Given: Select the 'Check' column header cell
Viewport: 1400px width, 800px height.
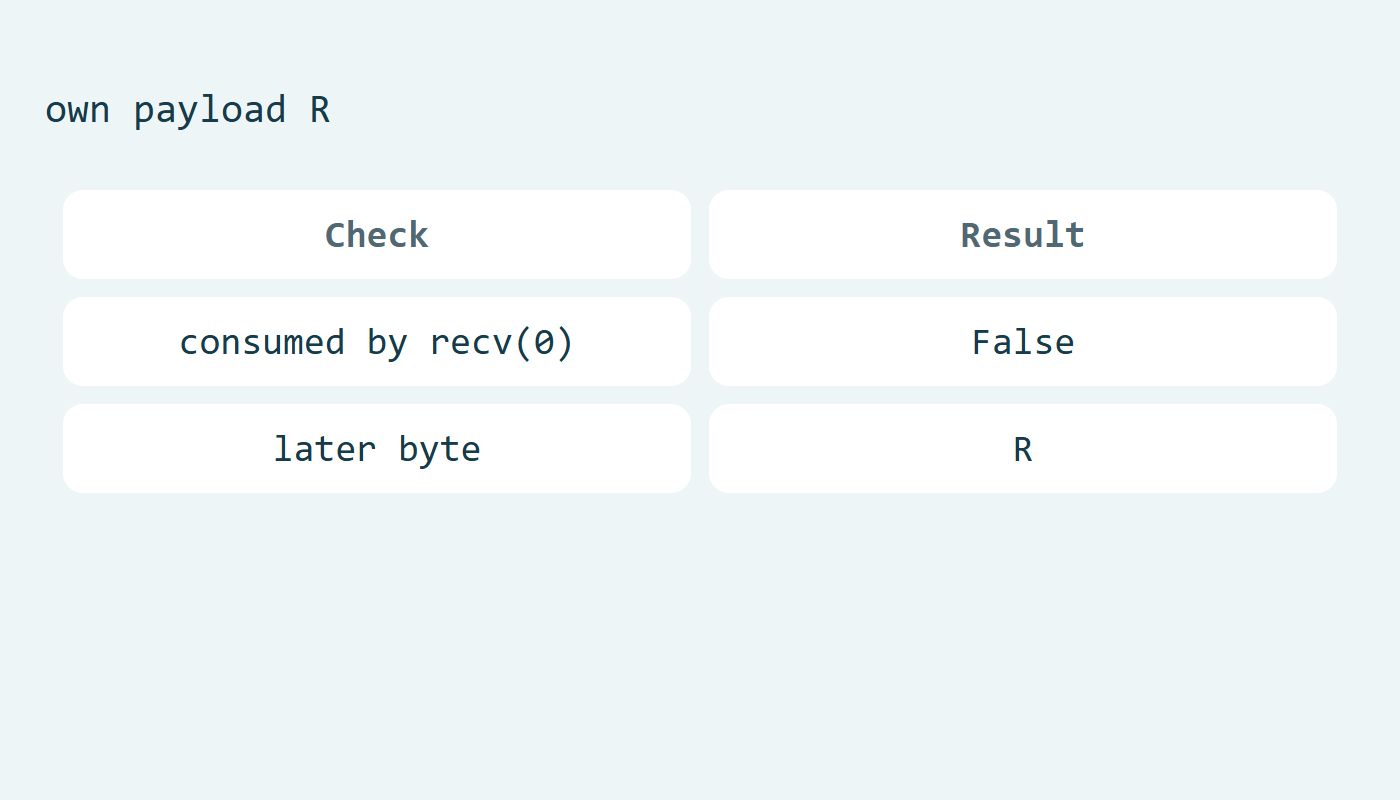Looking at the screenshot, I should point(377,234).
